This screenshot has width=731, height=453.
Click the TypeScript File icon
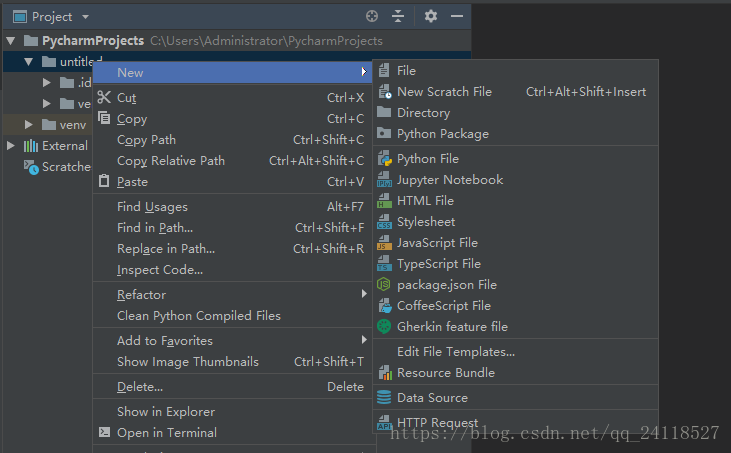click(x=384, y=263)
